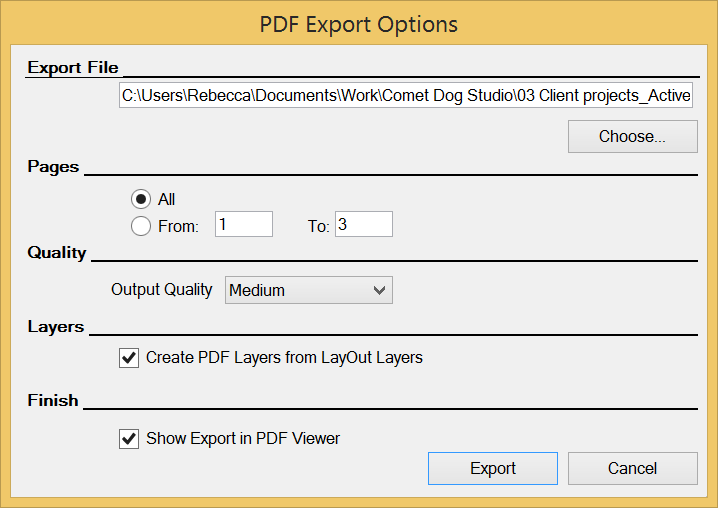Click the Layers section heading
Image resolution: width=718 pixels, height=508 pixels.
coord(56,327)
